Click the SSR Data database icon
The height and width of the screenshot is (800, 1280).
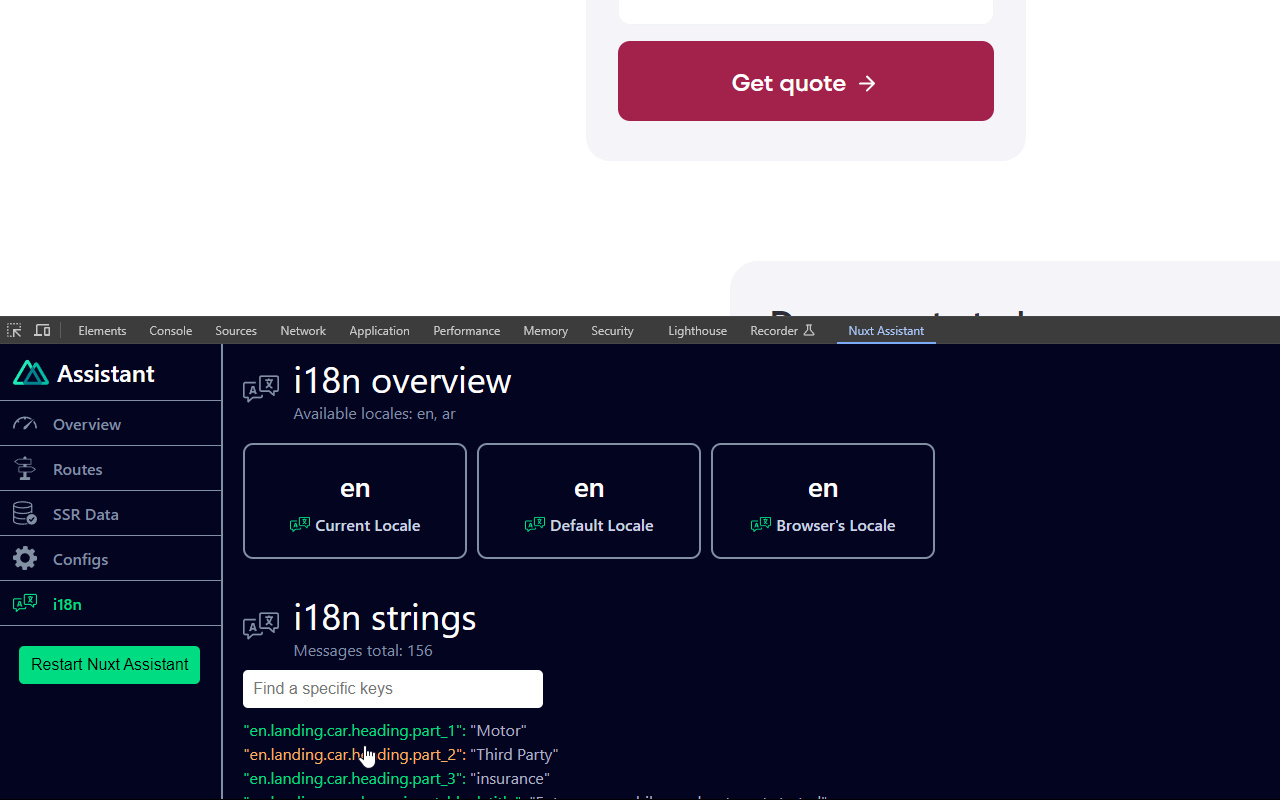pyautogui.click(x=25, y=514)
